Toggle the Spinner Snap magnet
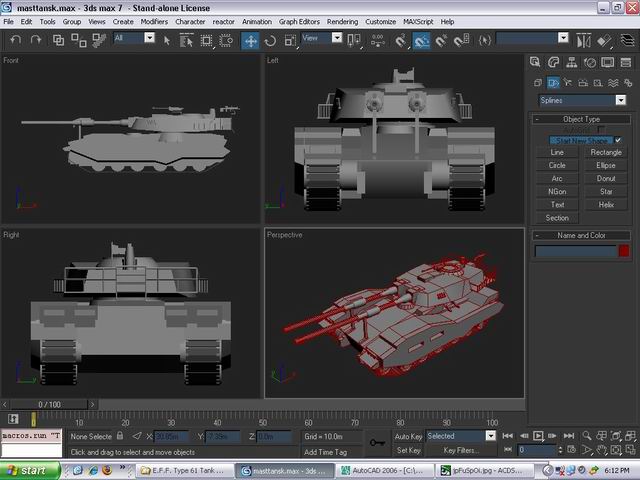The image size is (640, 480). pyautogui.click(x=461, y=40)
